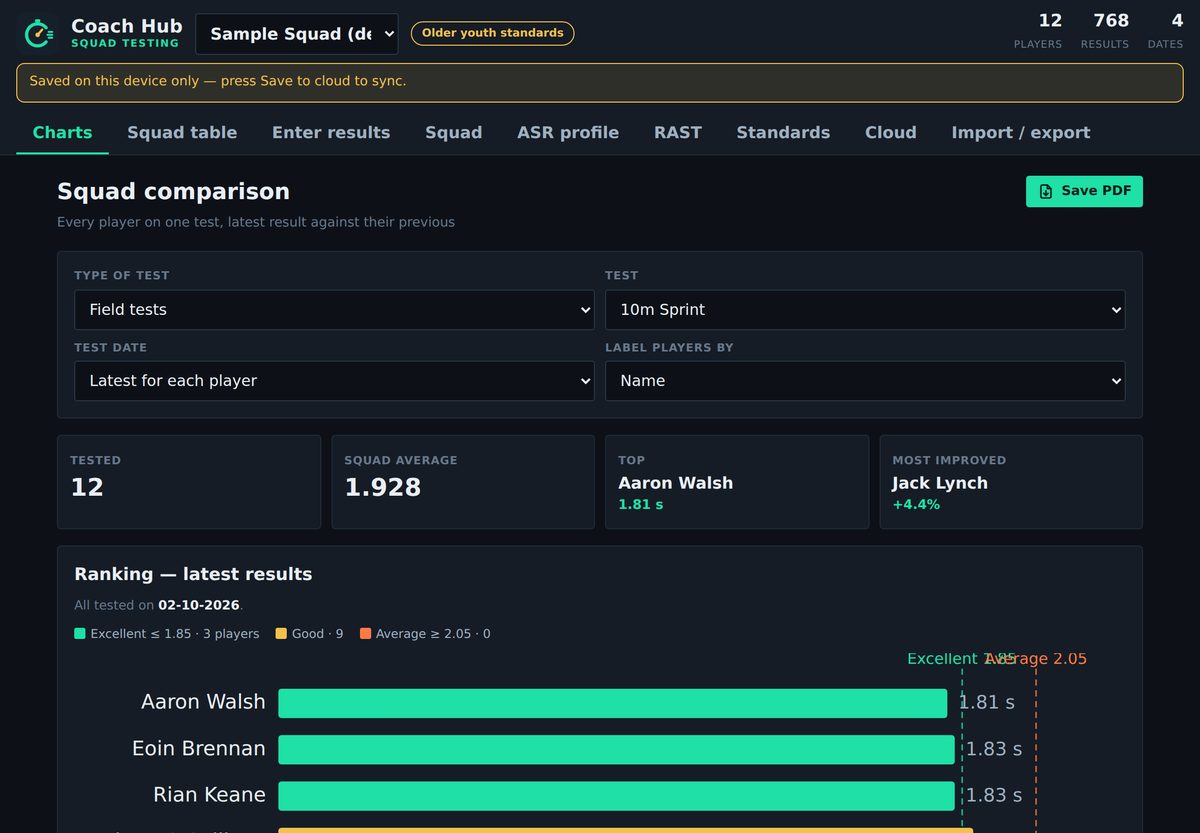View the Standards tab

click(783, 133)
